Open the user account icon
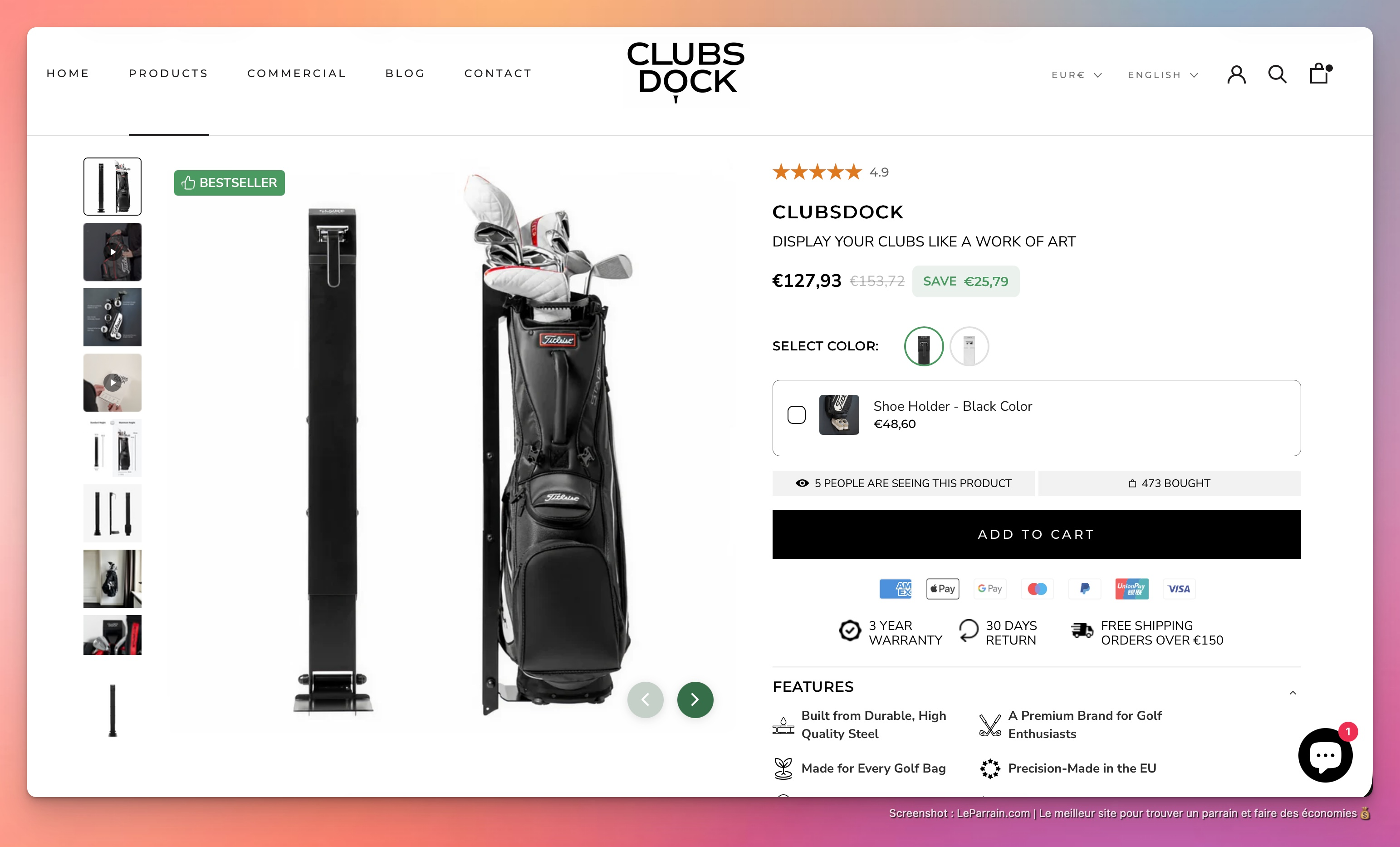Image resolution: width=1400 pixels, height=847 pixels. pos(1236,74)
